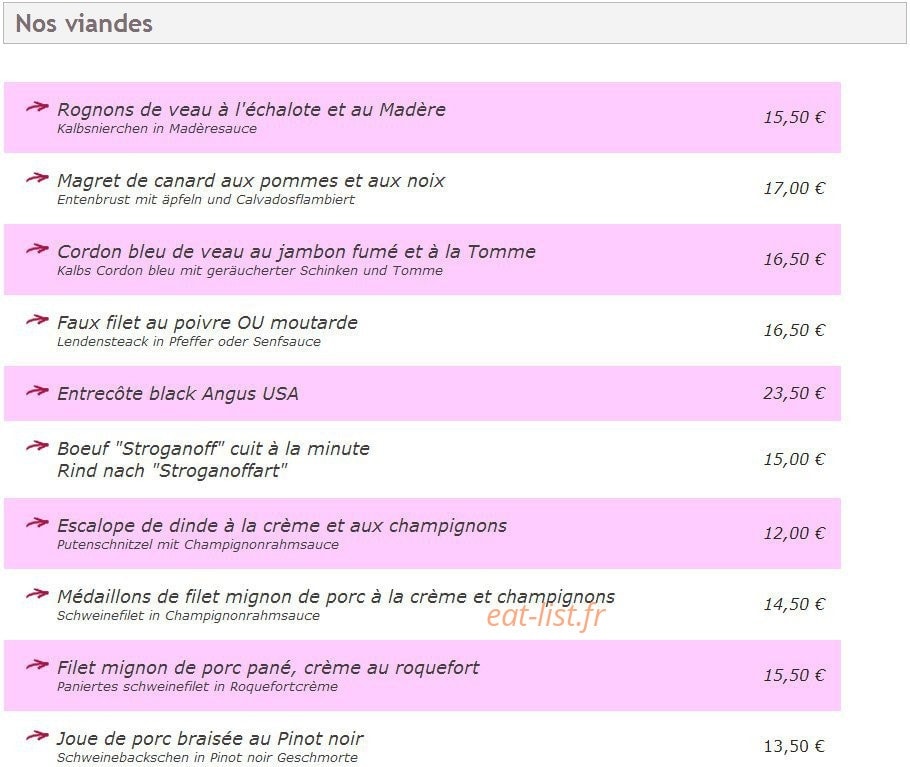Click 'Putenschnitzel mit Champignonrahmsauce'
Image resolution: width=910 pixels, height=767 pixels.
coord(198,545)
